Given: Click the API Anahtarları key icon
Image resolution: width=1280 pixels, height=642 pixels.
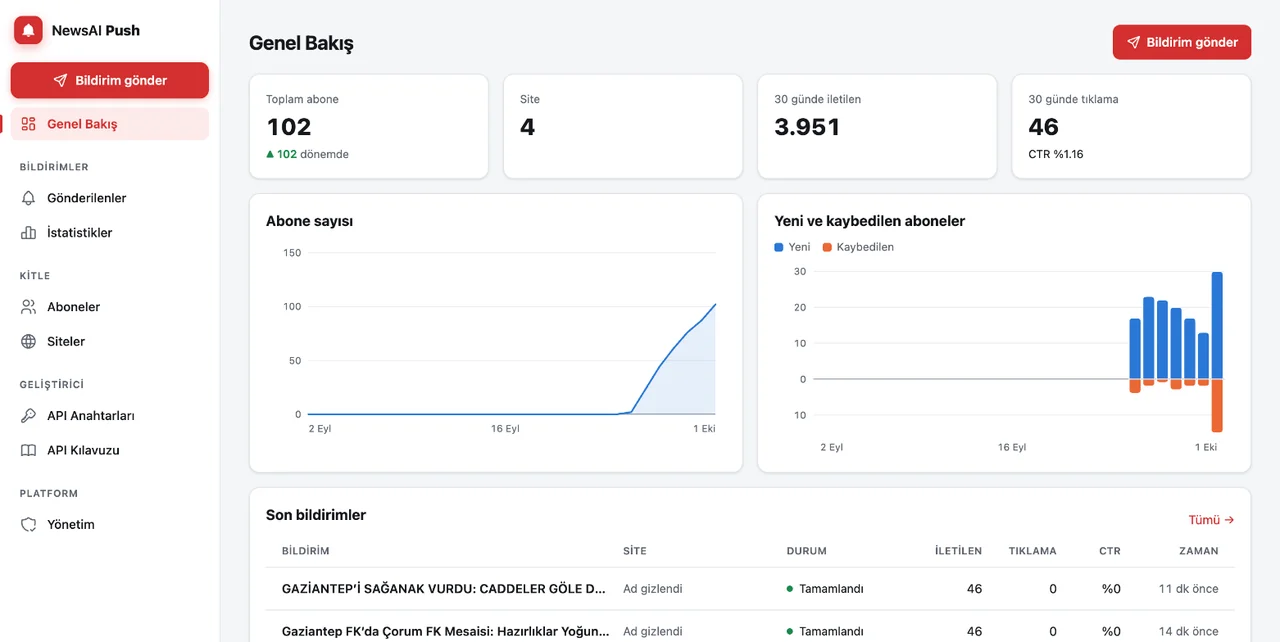Looking at the screenshot, I should [x=29, y=416].
